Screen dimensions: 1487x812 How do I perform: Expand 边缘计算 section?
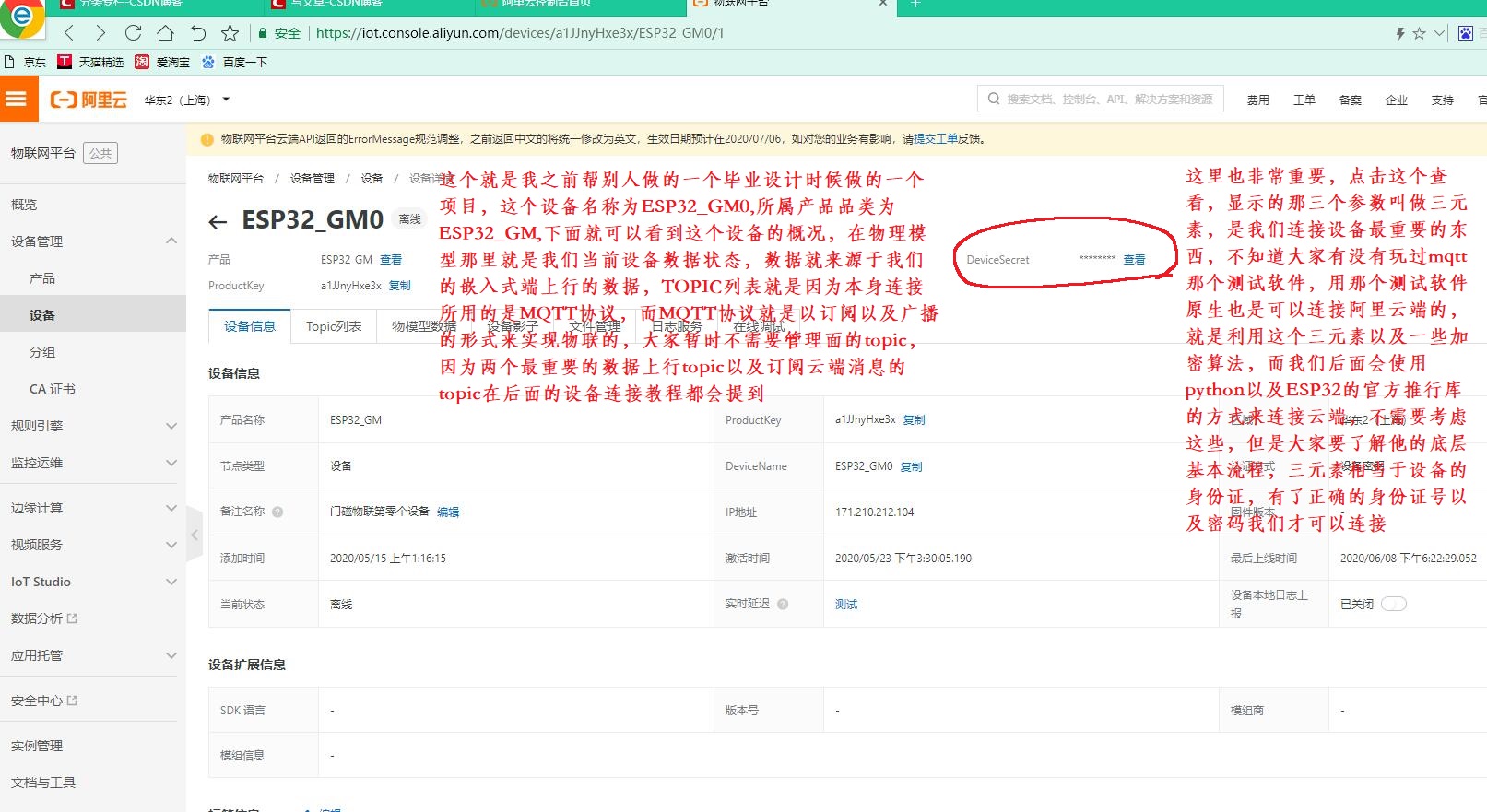click(171, 508)
